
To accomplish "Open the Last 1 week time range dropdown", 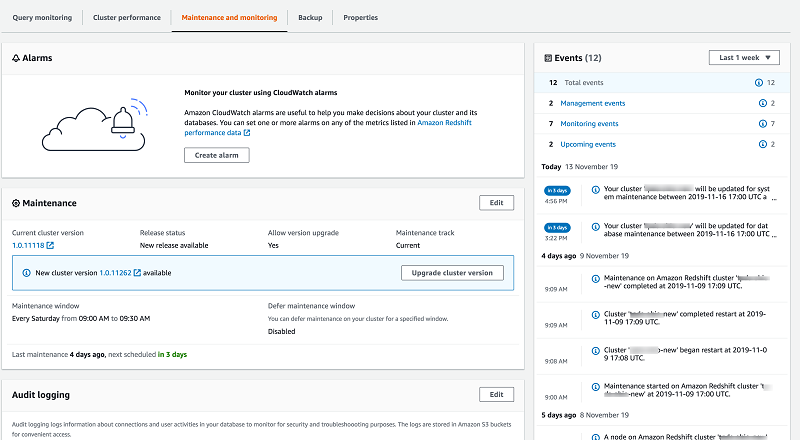I will (x=743, y=58).
